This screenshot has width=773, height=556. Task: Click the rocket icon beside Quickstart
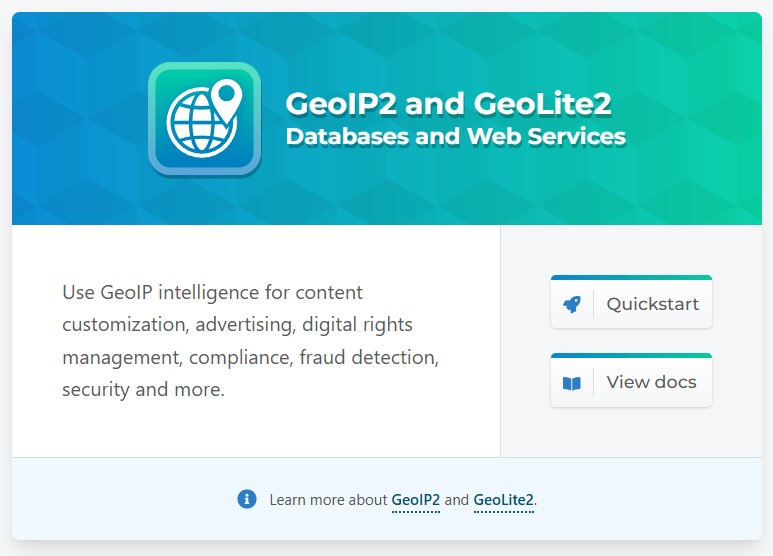(572, 304)
